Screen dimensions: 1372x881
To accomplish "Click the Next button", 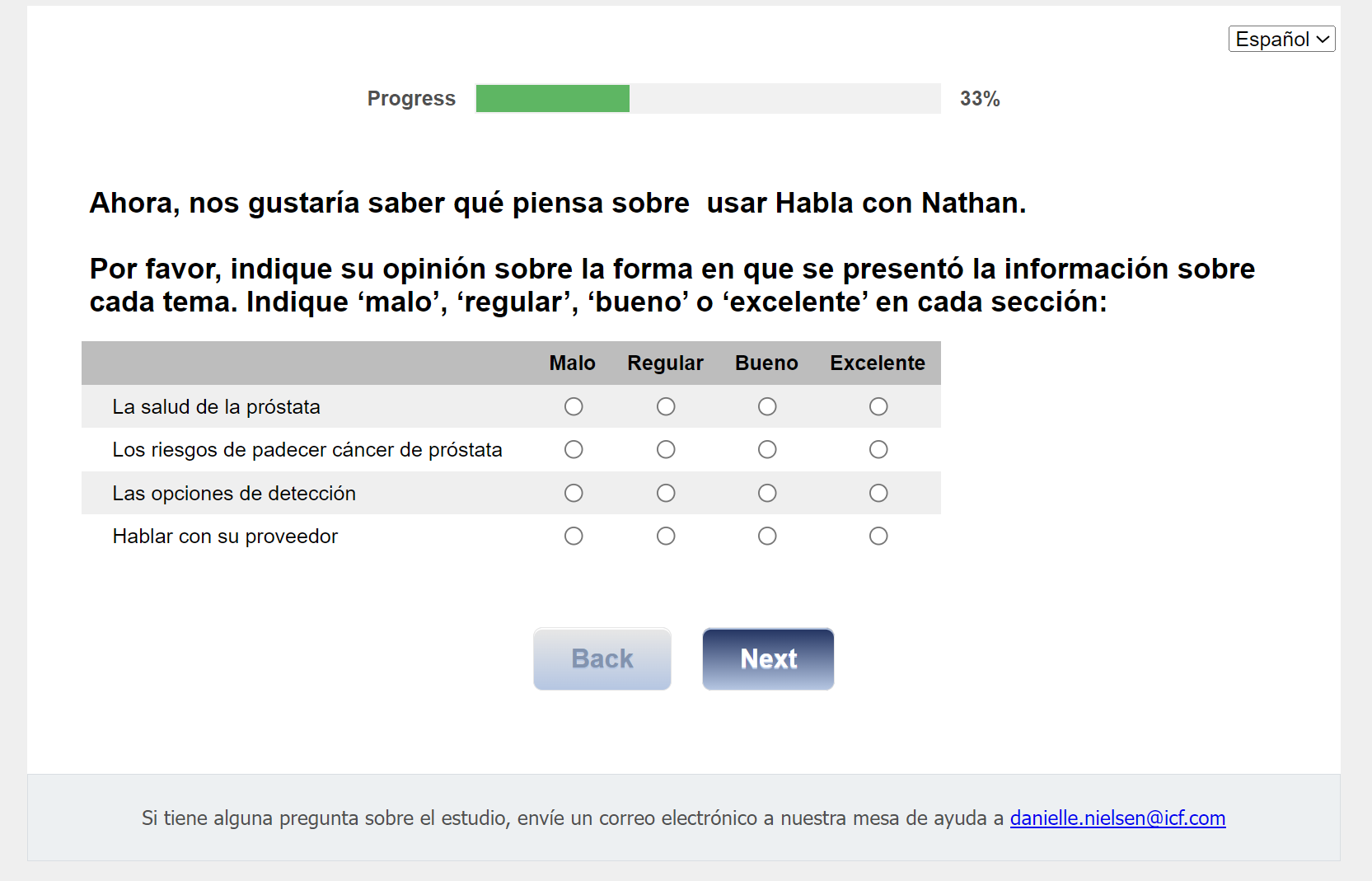I will click(x=768, y=658).
